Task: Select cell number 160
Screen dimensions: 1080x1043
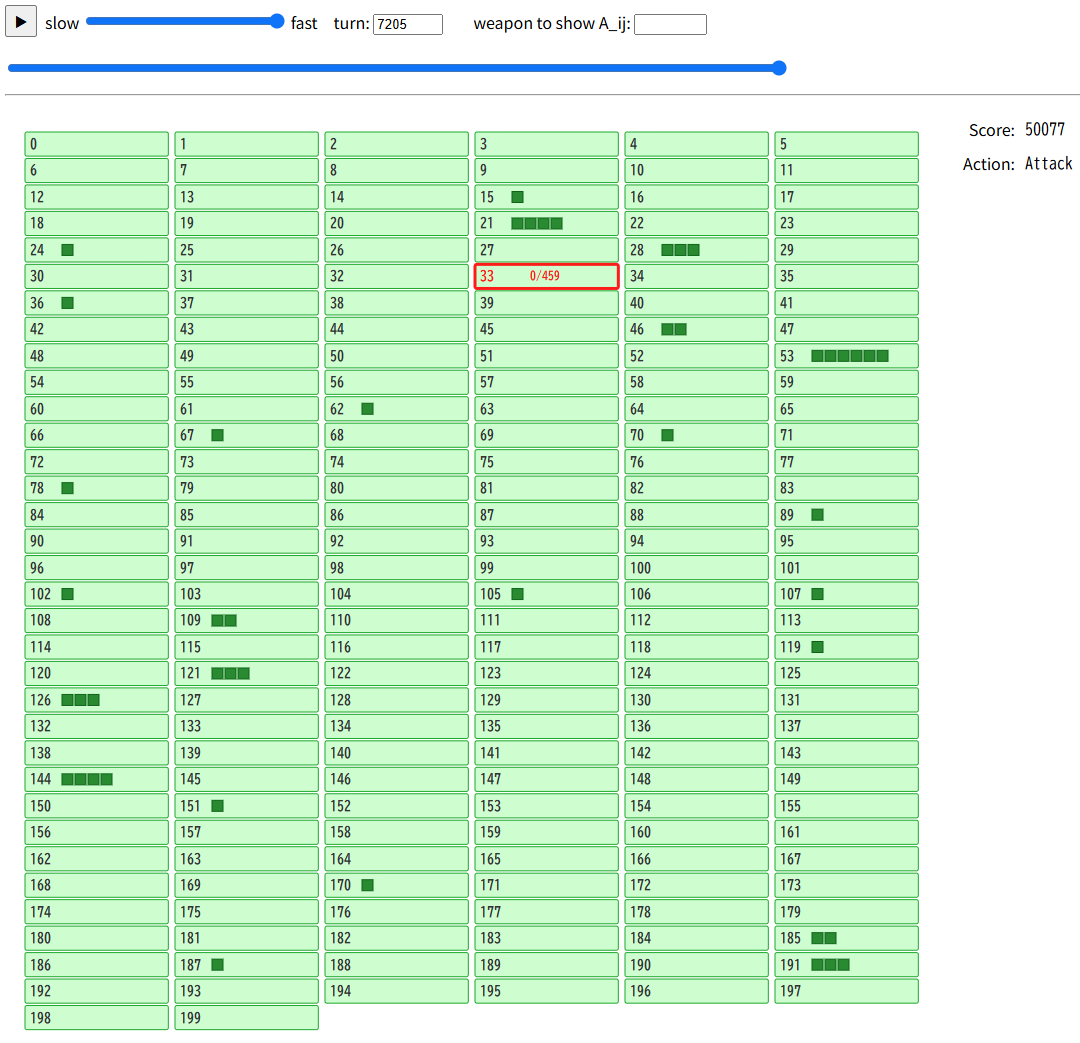Action: tap(696, 832)
